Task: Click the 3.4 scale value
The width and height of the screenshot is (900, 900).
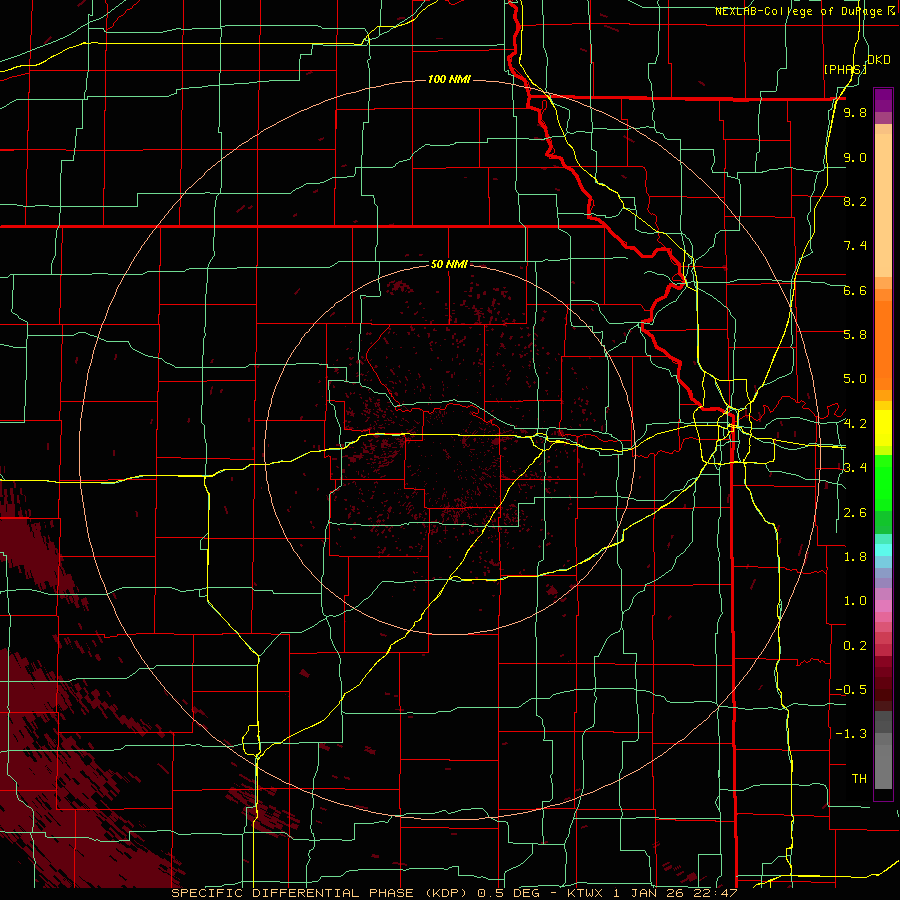Action: coord(855,467)
